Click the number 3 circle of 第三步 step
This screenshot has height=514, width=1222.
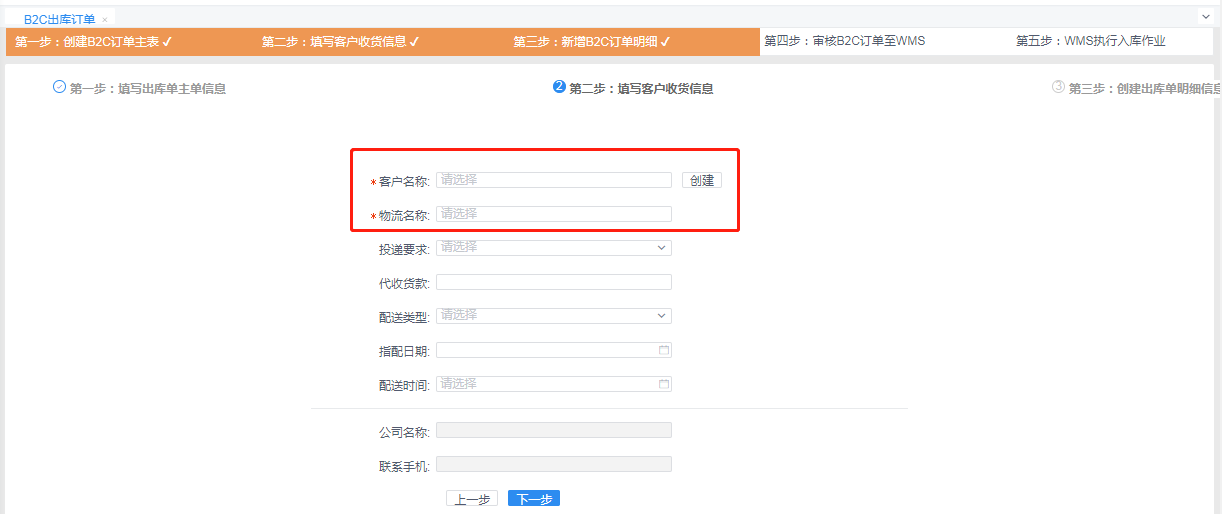tap(1058, 87)
